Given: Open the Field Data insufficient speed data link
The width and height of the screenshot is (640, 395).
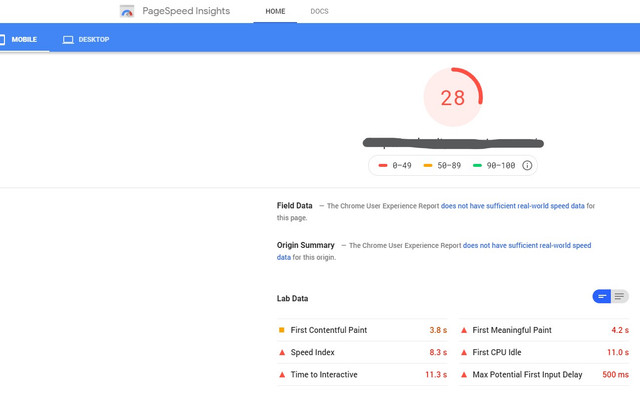Looking at the screenshot, I should point(512,206).
